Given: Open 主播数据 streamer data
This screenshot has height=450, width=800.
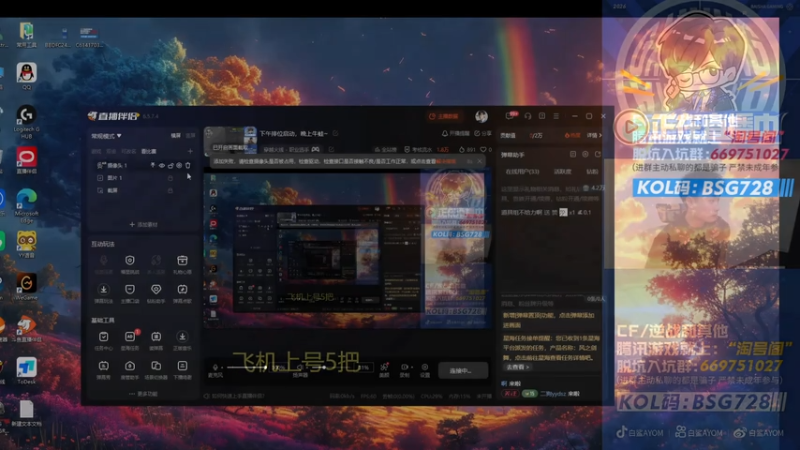Looking at the screenshot, I should coord(443,116).
